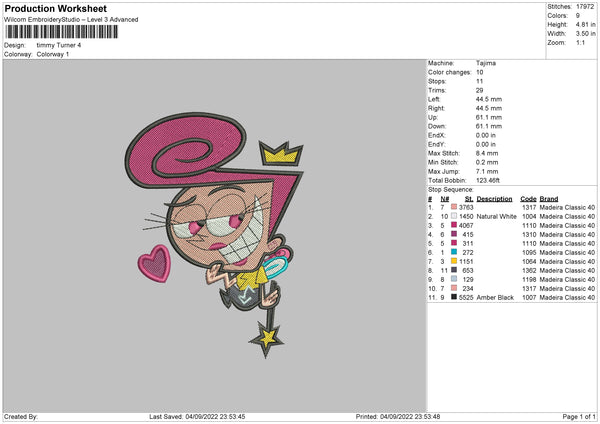Select the dark gray swatch beside 653 stitches
The height and width of the screenshot is (424, 600).
click(x=454, y=270)
